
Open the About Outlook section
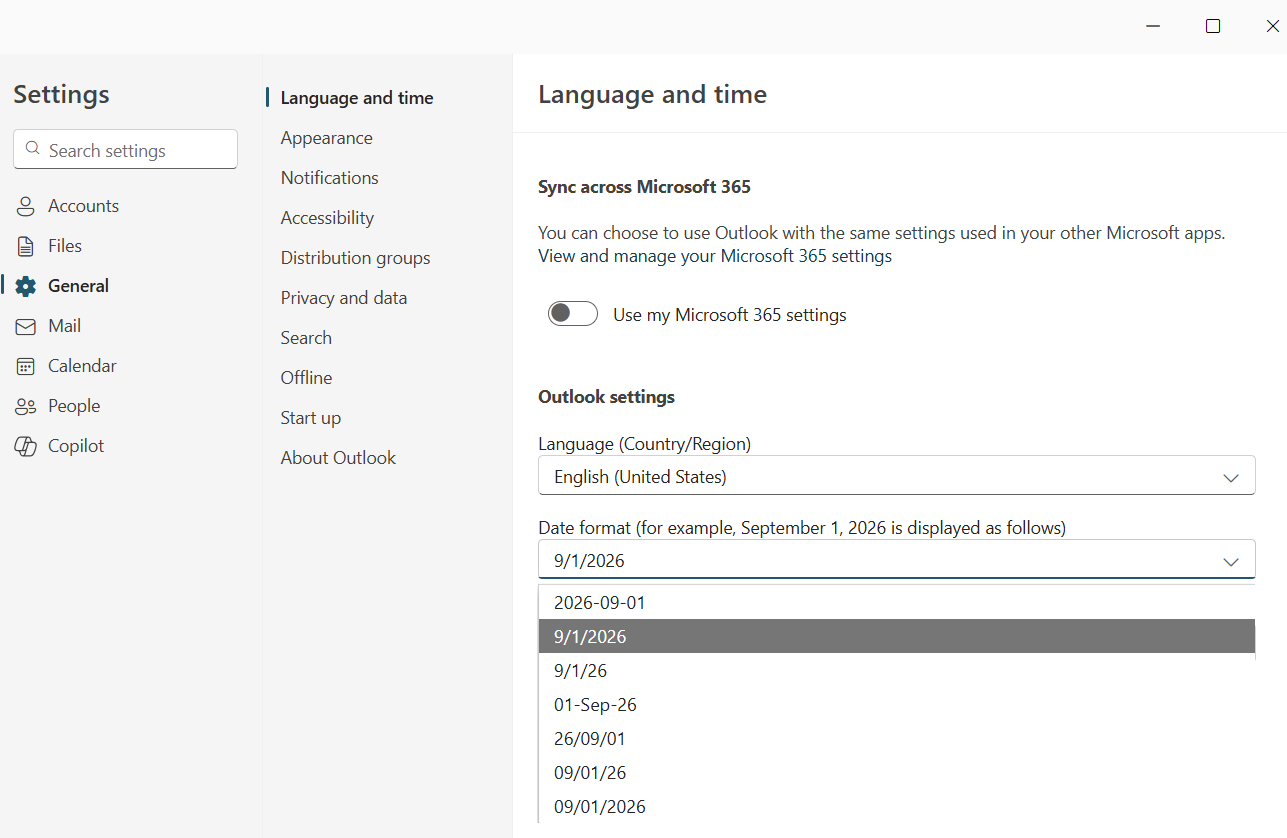point(338,457)
